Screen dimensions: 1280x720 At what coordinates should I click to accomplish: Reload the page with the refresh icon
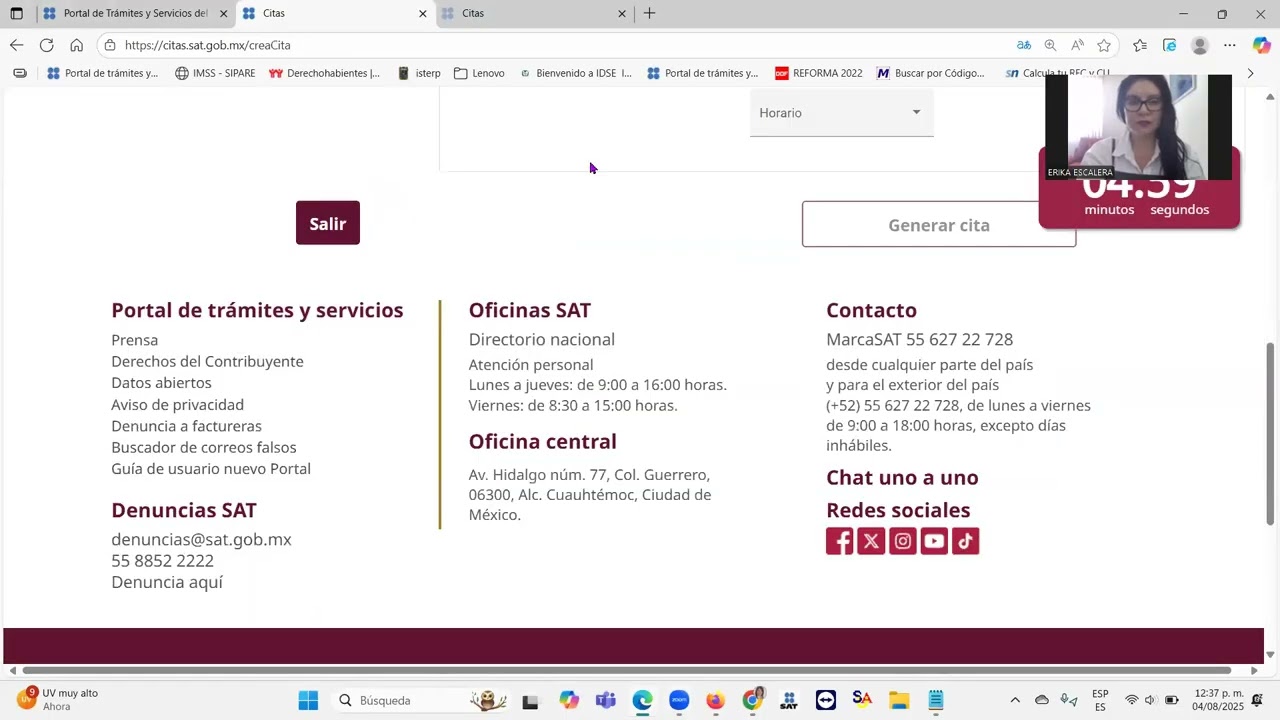[x=46, y=45]
